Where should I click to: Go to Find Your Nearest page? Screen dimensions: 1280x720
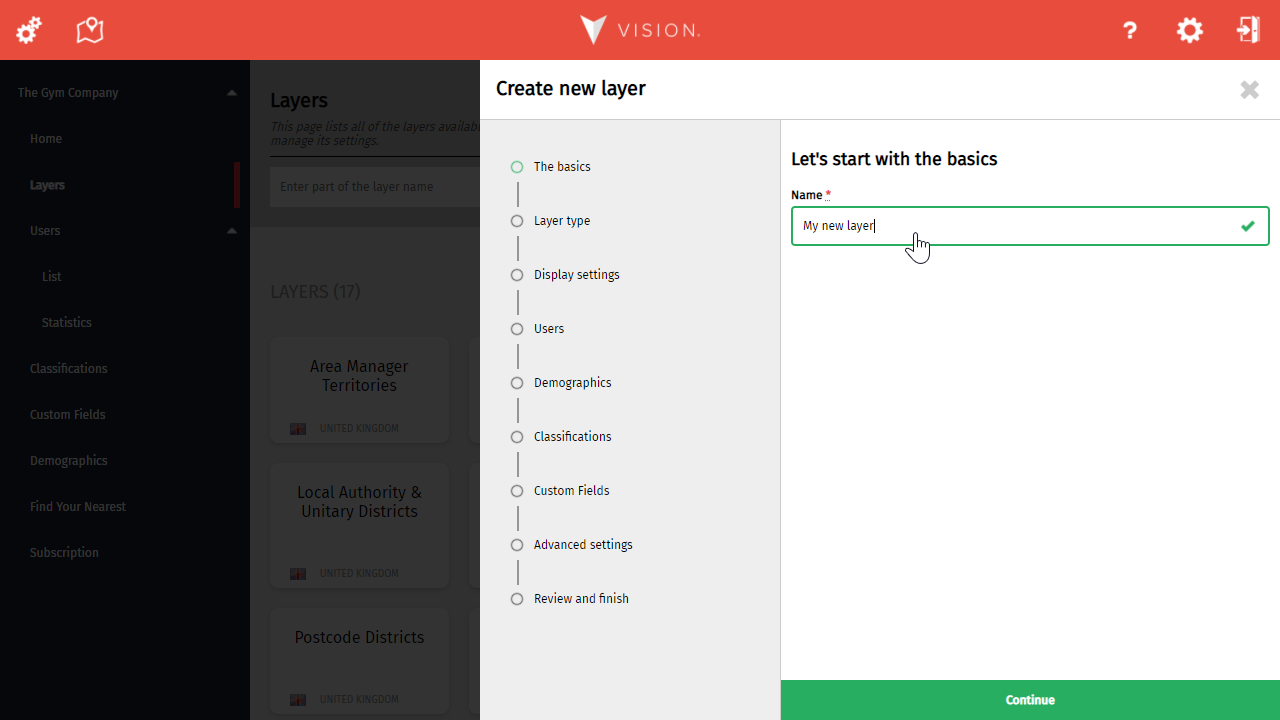(77, 507)
